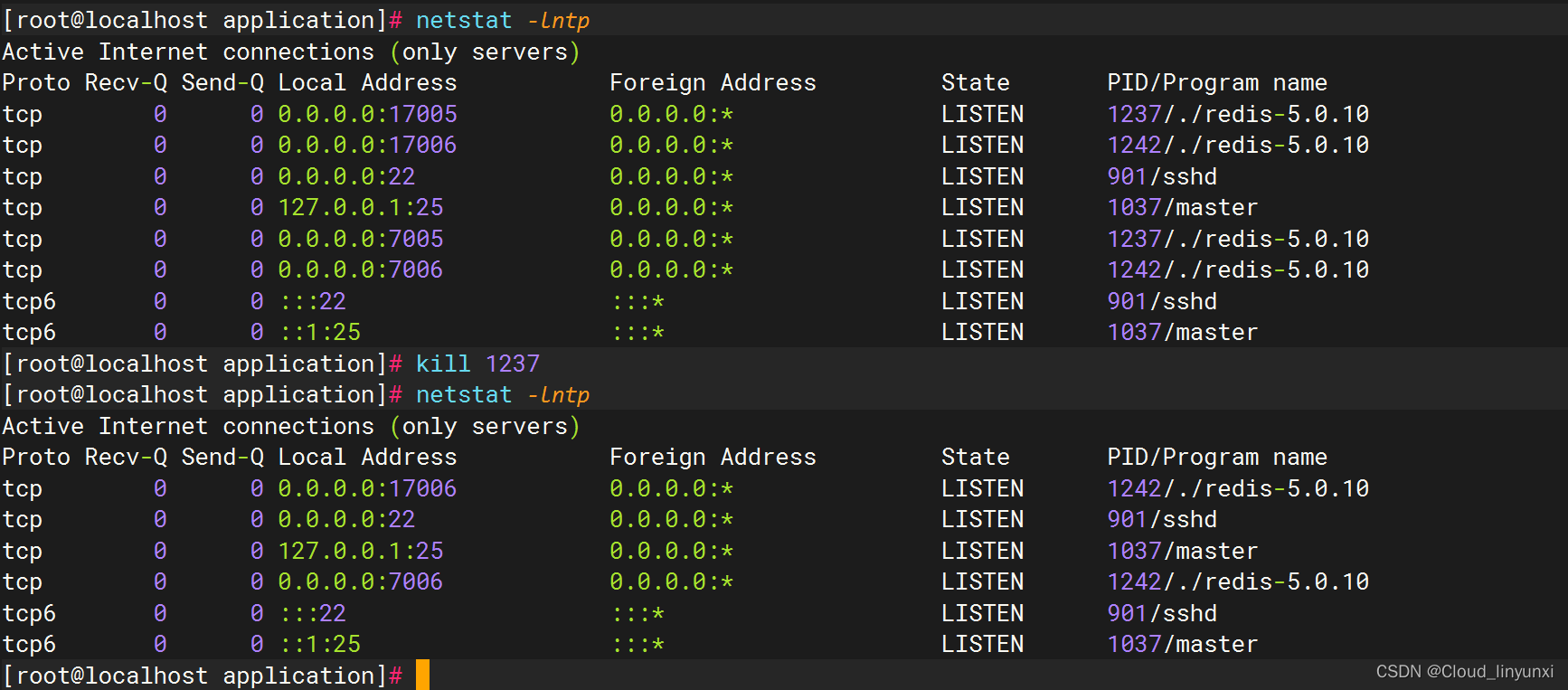
Task: Click "Local Address" header of second netstat output
Action: (x=367, y=457)
